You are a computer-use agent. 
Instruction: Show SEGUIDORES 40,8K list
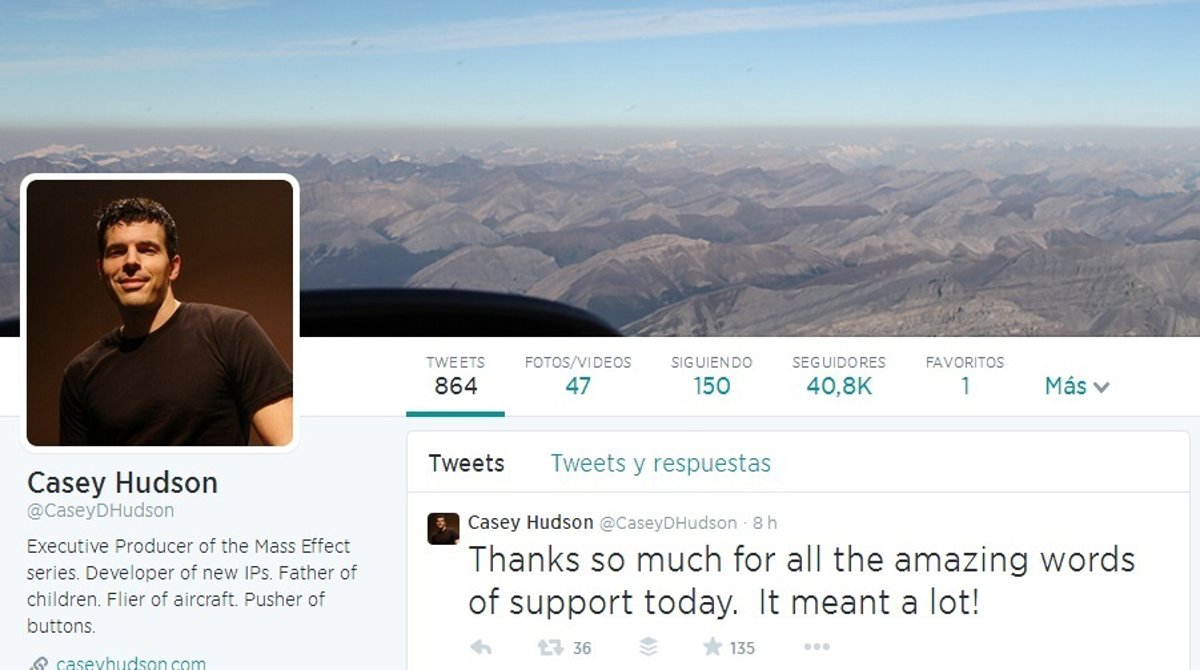pyautogui.click(x=839, y=376)
